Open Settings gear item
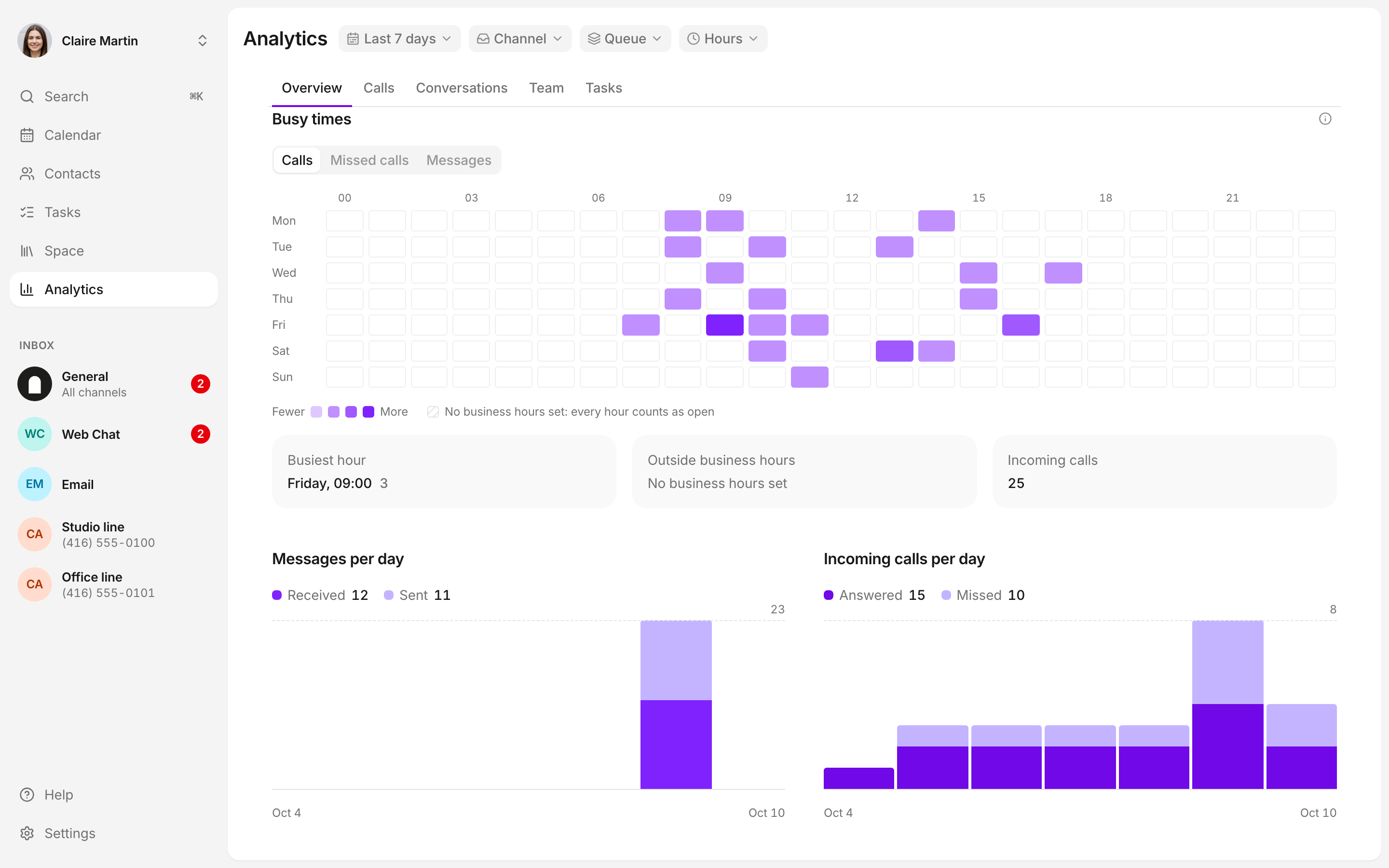 pyautogui.click(x=114, y=833)
